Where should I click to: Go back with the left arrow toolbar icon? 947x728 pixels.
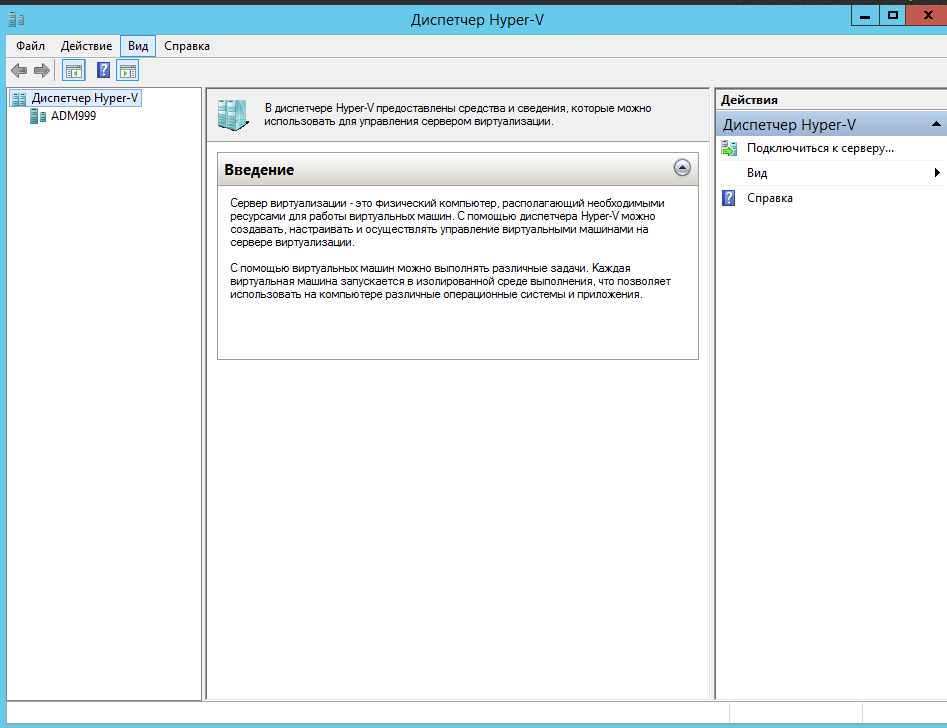click(19, 71)
